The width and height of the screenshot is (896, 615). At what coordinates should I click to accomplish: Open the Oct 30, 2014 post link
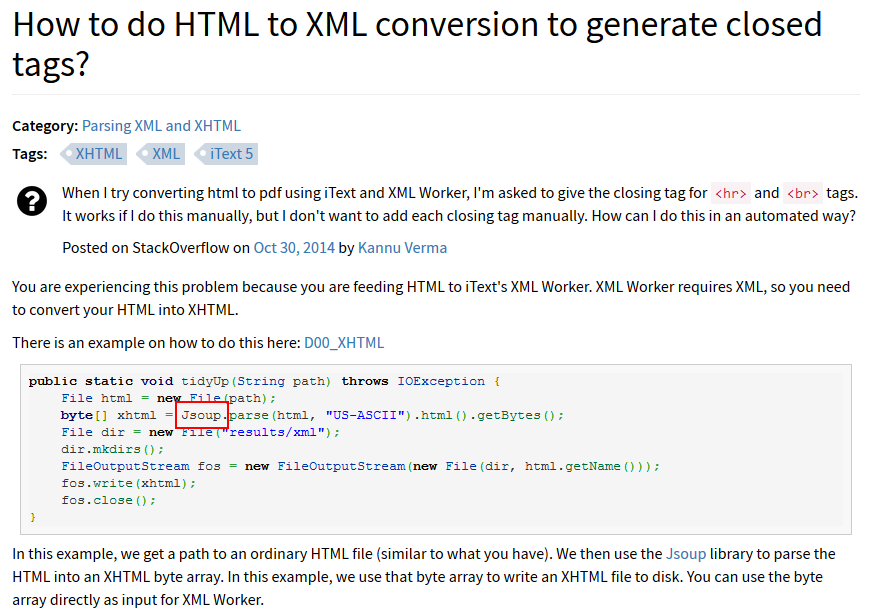[293, 248]
